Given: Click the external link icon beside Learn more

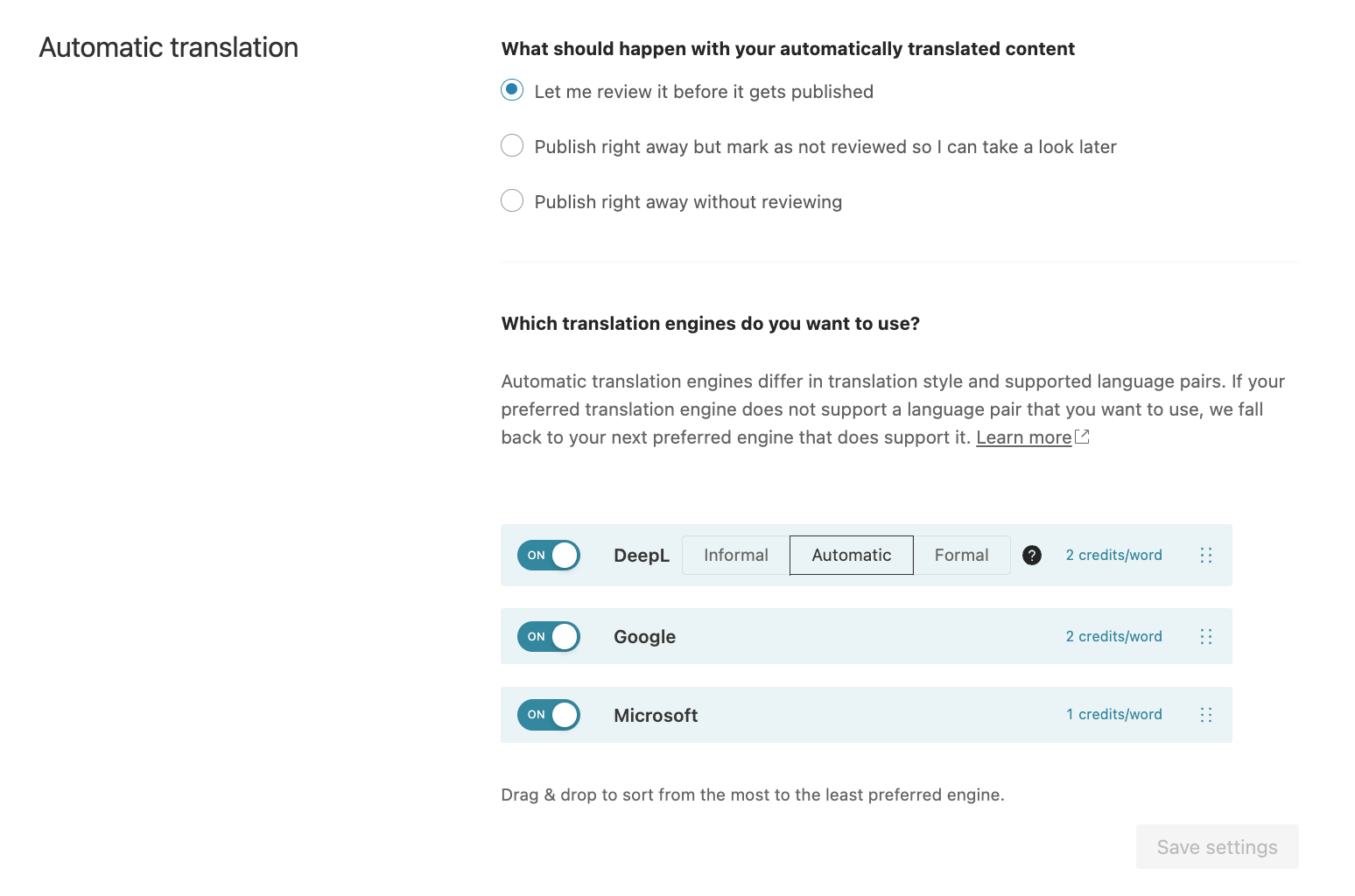Looking at the screenshot, I should pyautogui.click(x=1083, y=437).
